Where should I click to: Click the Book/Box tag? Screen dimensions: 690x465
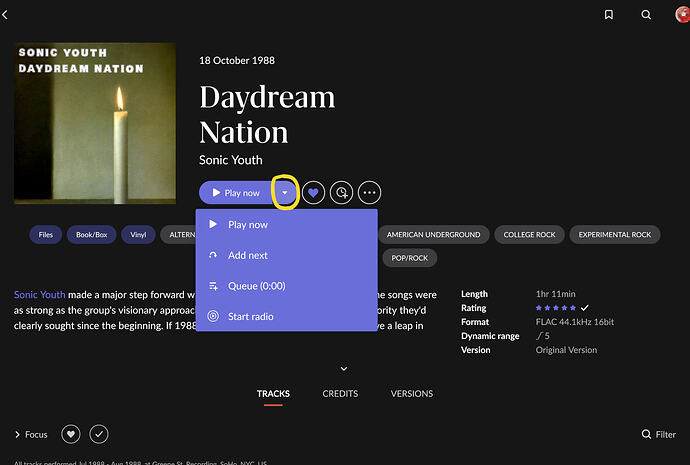click(x=92, y=234)
